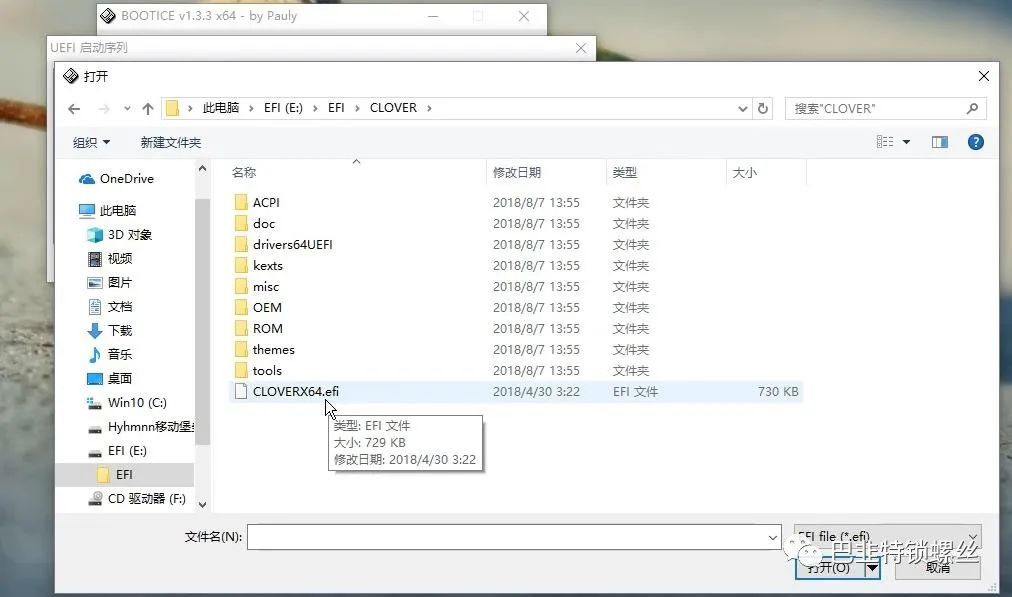Select the EFI subfolder in sidebar
The width and height of the screenshot is (1012, 597).
click(x=125, y=474)
